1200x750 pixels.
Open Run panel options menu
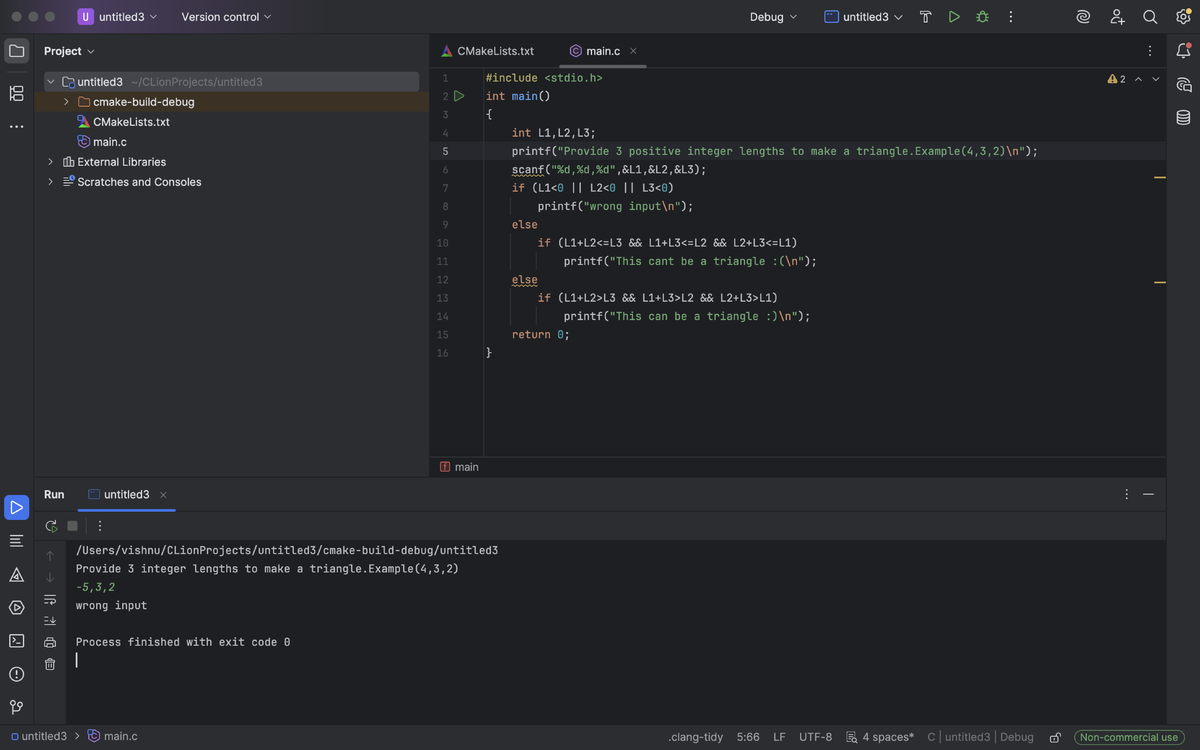click(1126, 495)
